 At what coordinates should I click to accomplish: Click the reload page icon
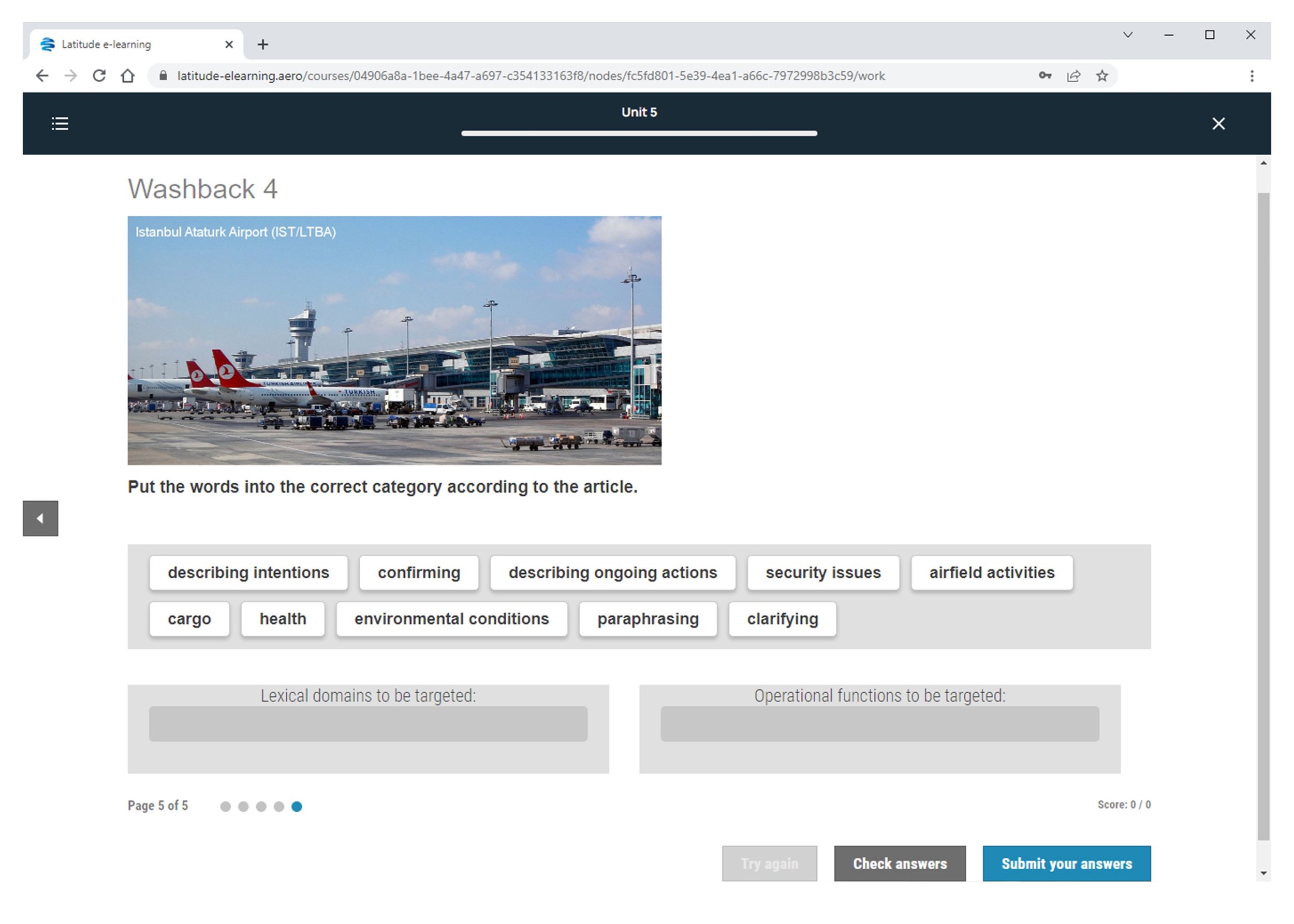[x=100, y=75]
